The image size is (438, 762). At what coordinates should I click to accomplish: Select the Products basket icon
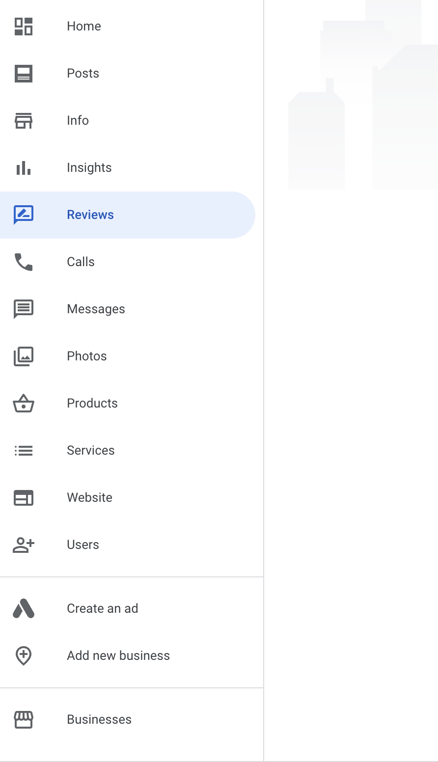23,403
